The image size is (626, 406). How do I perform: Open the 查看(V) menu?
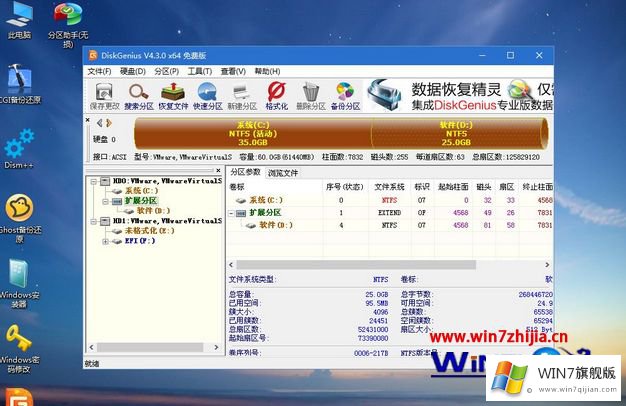pos(233,71)
